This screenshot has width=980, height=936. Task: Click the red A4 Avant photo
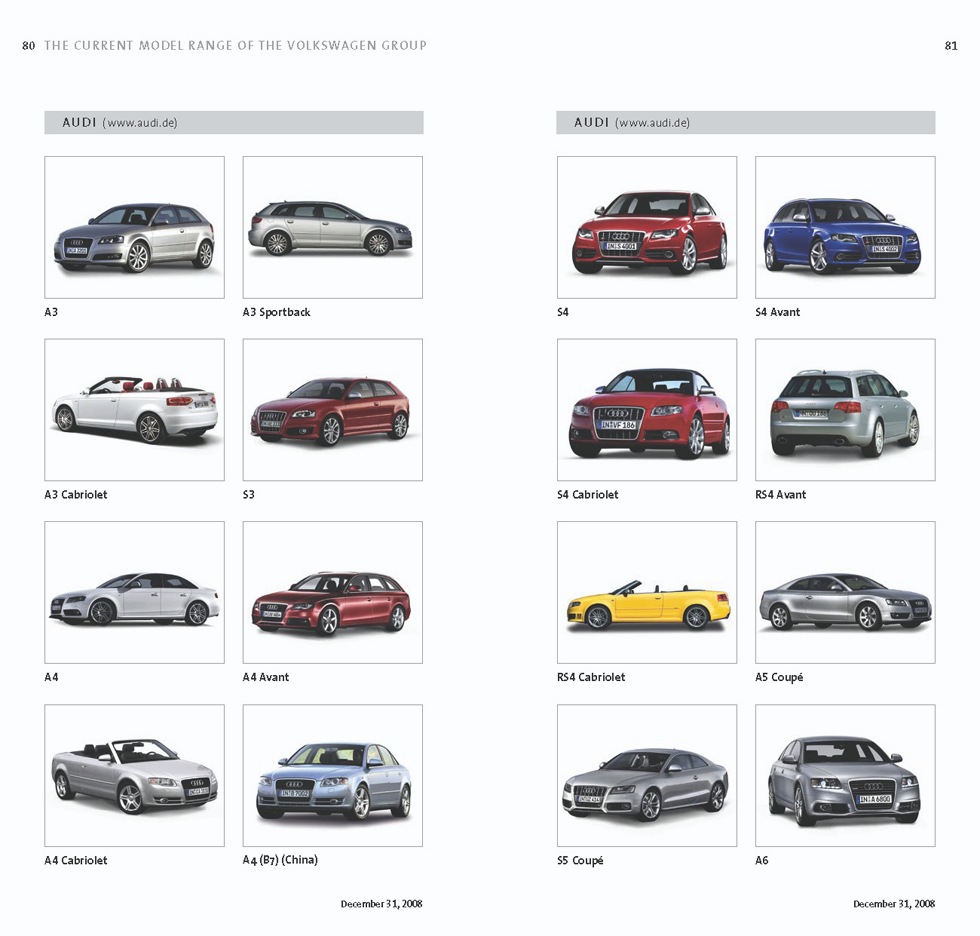[332, 593]
